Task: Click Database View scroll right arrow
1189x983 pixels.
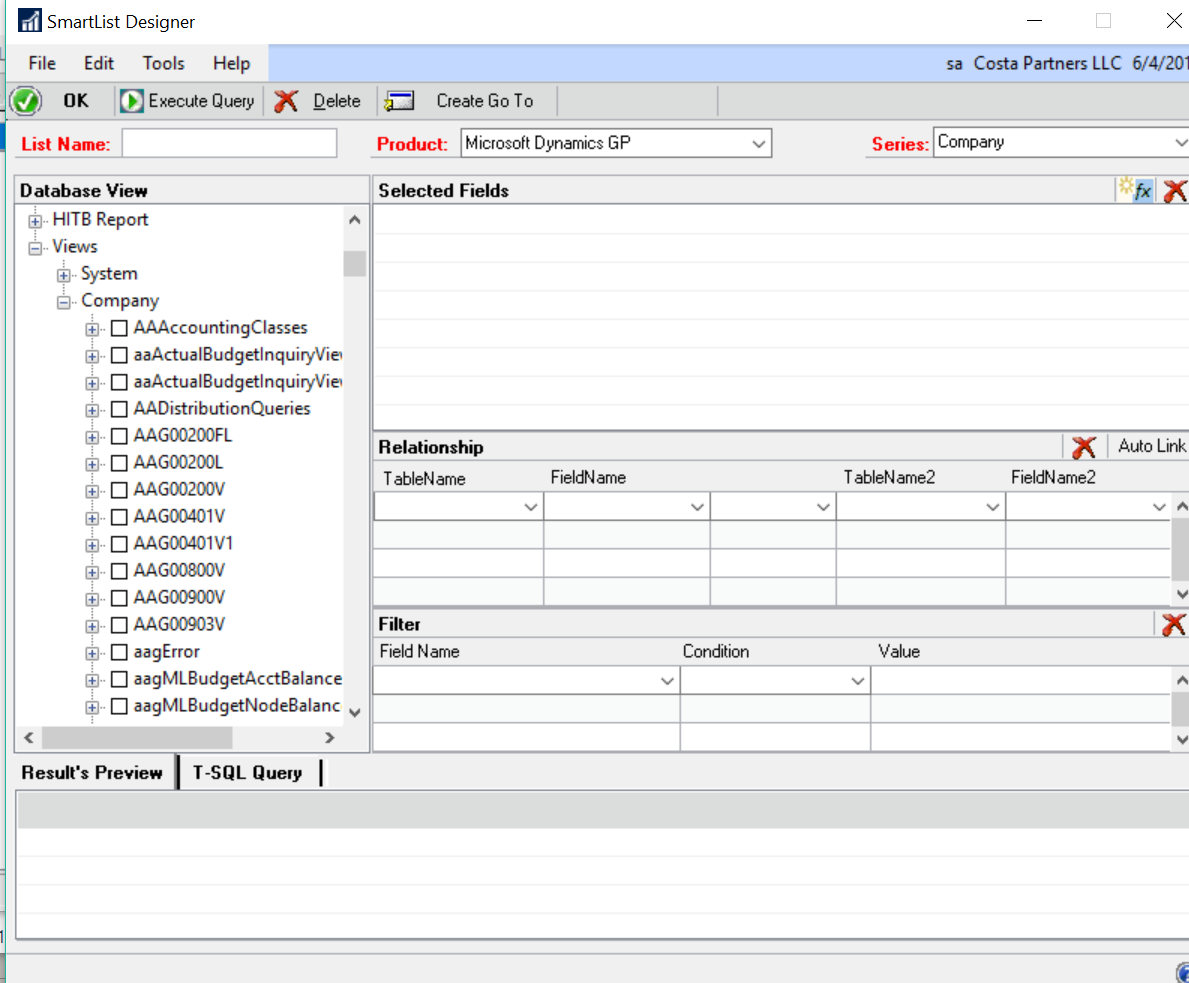Action: 329,737
